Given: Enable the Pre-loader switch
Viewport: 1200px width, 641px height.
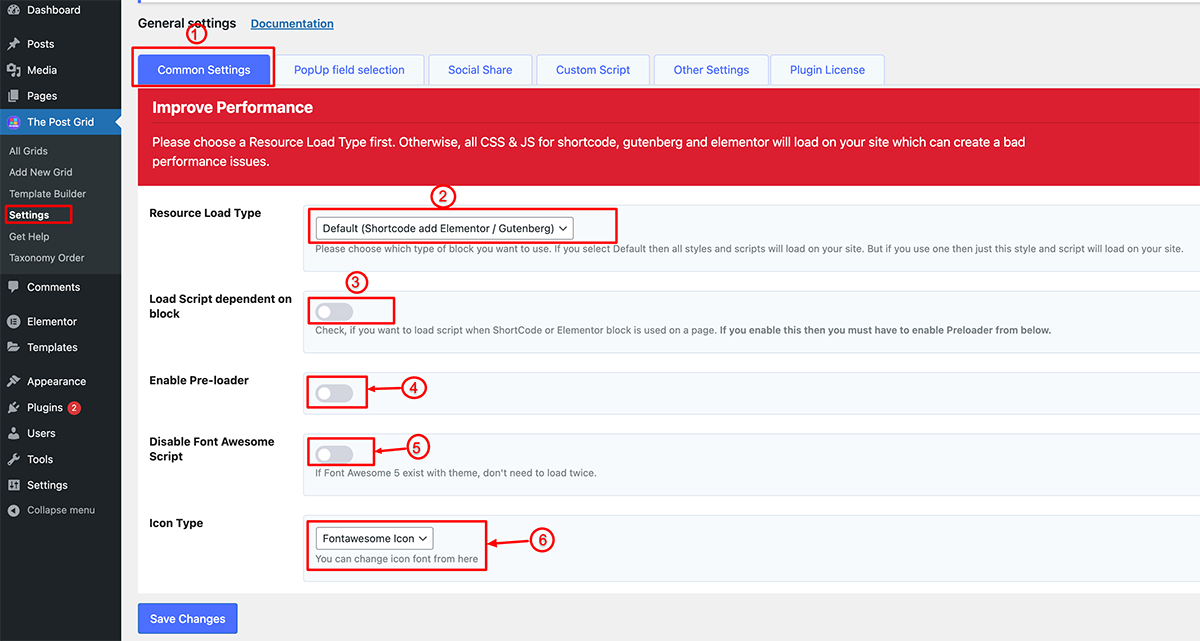Looking at the screenshot, I should coord(334,394).
